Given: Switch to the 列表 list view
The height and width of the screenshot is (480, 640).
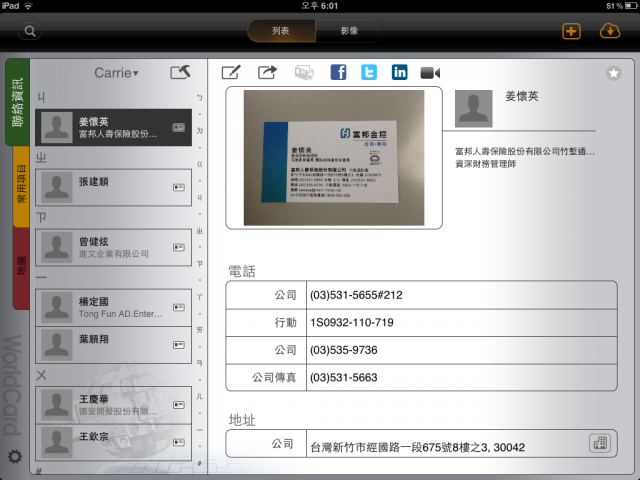Looking at the screenshot, I should coord(281,31).
